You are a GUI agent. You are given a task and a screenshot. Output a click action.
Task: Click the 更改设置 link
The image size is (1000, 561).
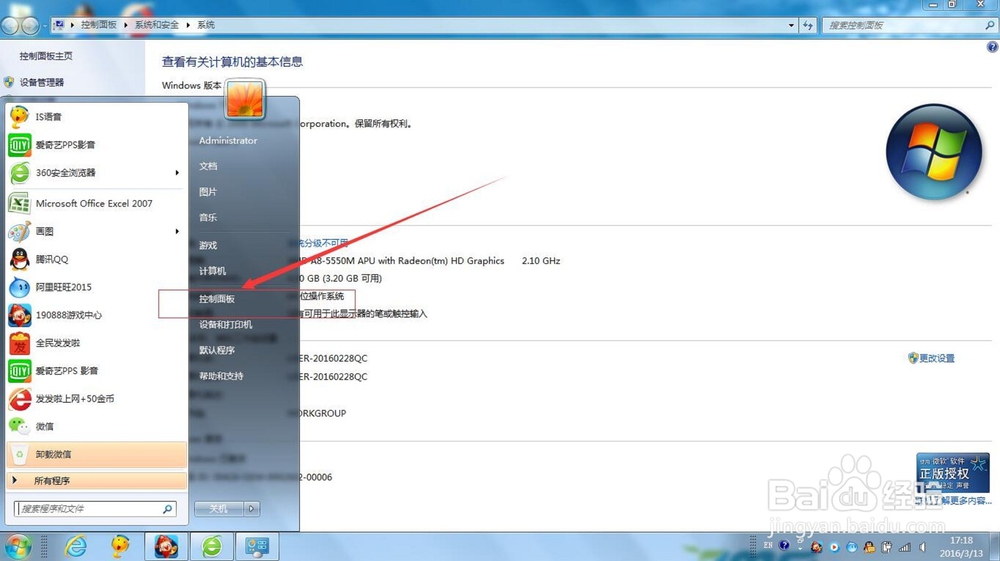click(937, 358)
